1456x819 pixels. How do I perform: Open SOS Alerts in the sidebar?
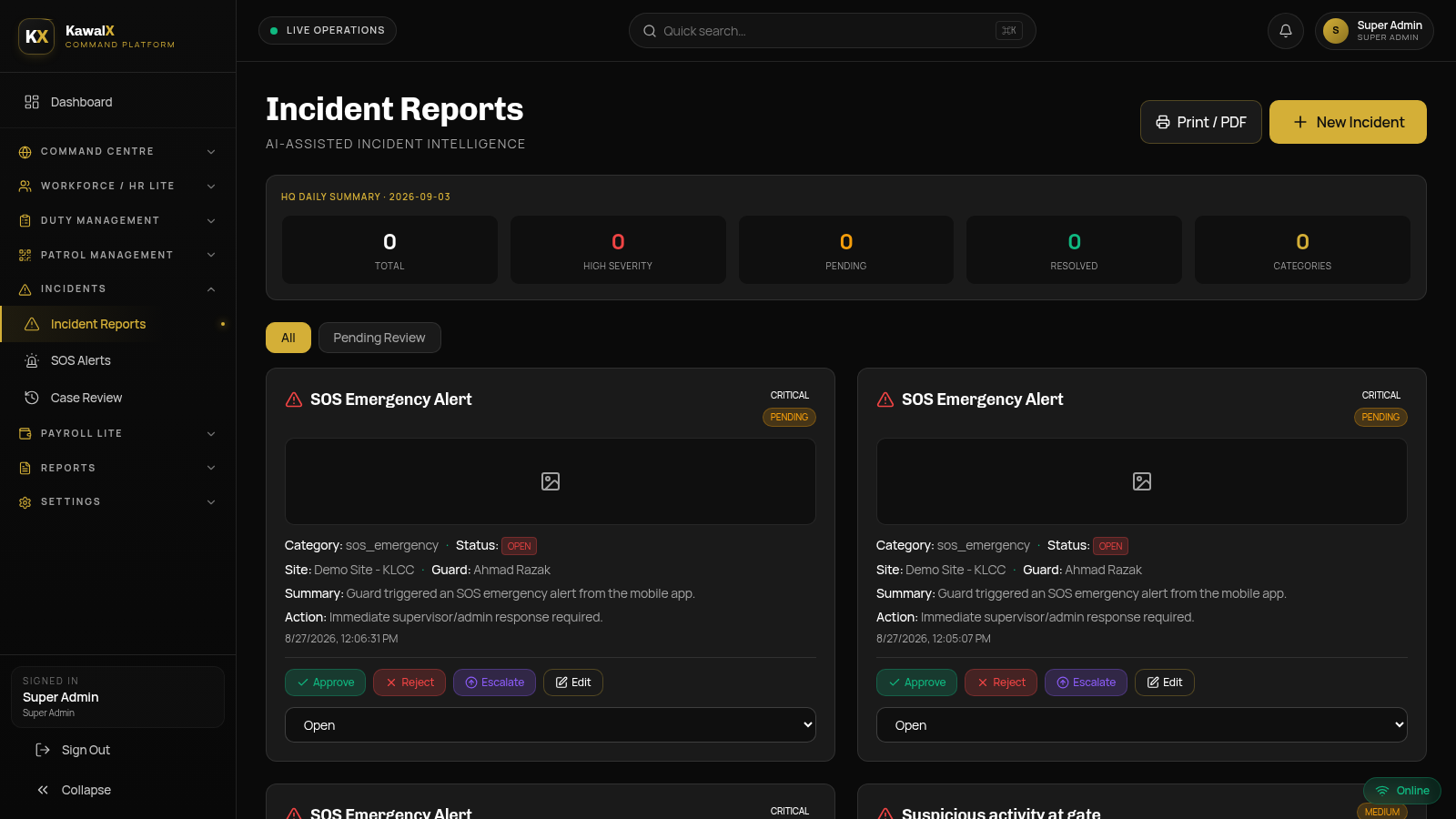[117, 361]
